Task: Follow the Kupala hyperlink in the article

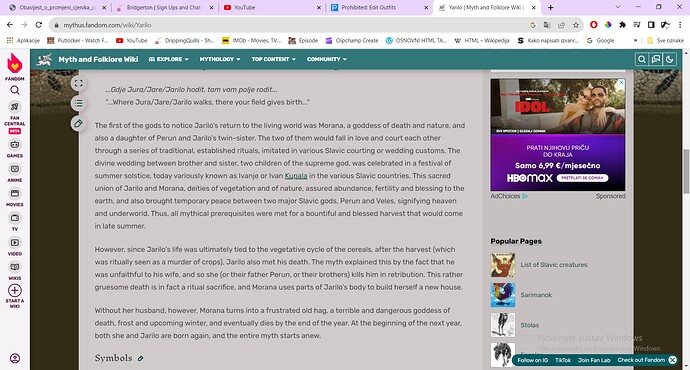Action: [x=296, y=176]
